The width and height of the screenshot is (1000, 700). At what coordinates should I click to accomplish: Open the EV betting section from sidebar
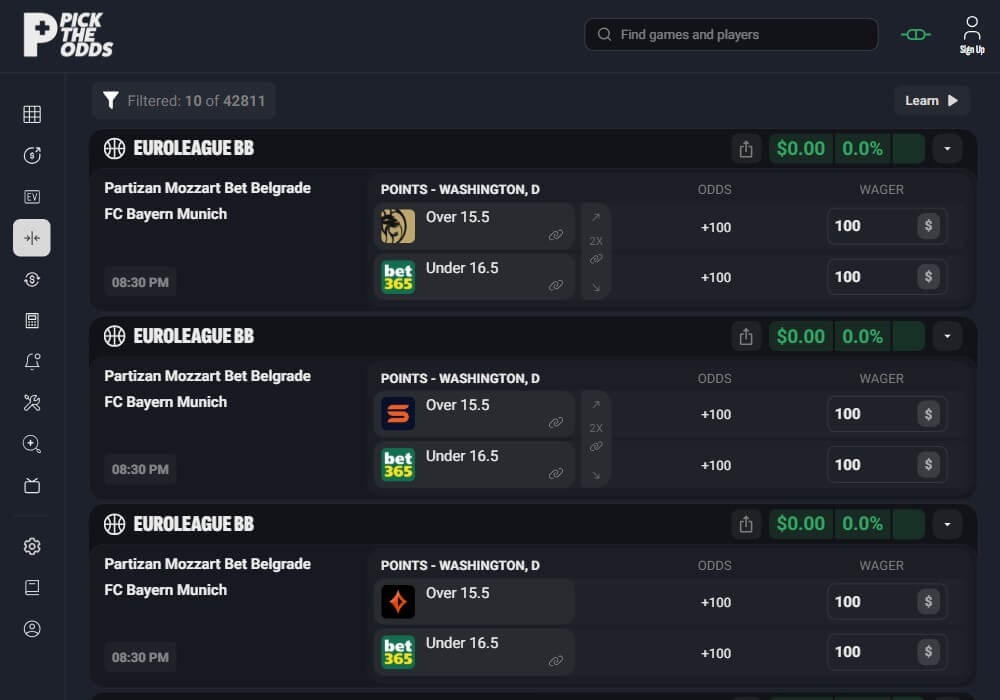pyautogui.click(x=31, y=197)
